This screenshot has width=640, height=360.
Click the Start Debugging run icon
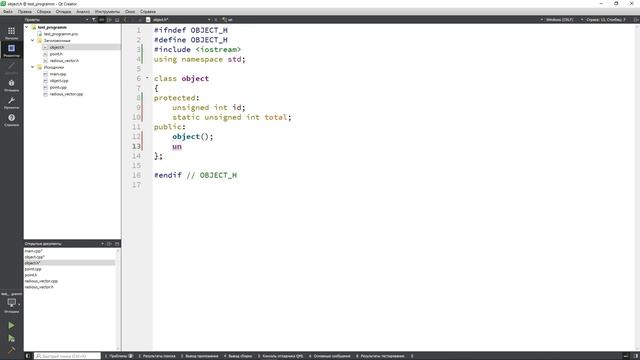[11, 338]
